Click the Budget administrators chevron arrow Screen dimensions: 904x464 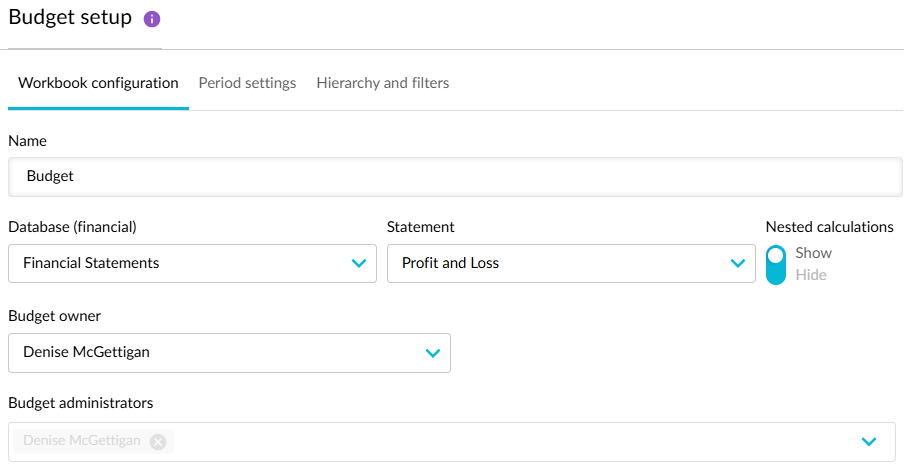[x=869, y=441]
